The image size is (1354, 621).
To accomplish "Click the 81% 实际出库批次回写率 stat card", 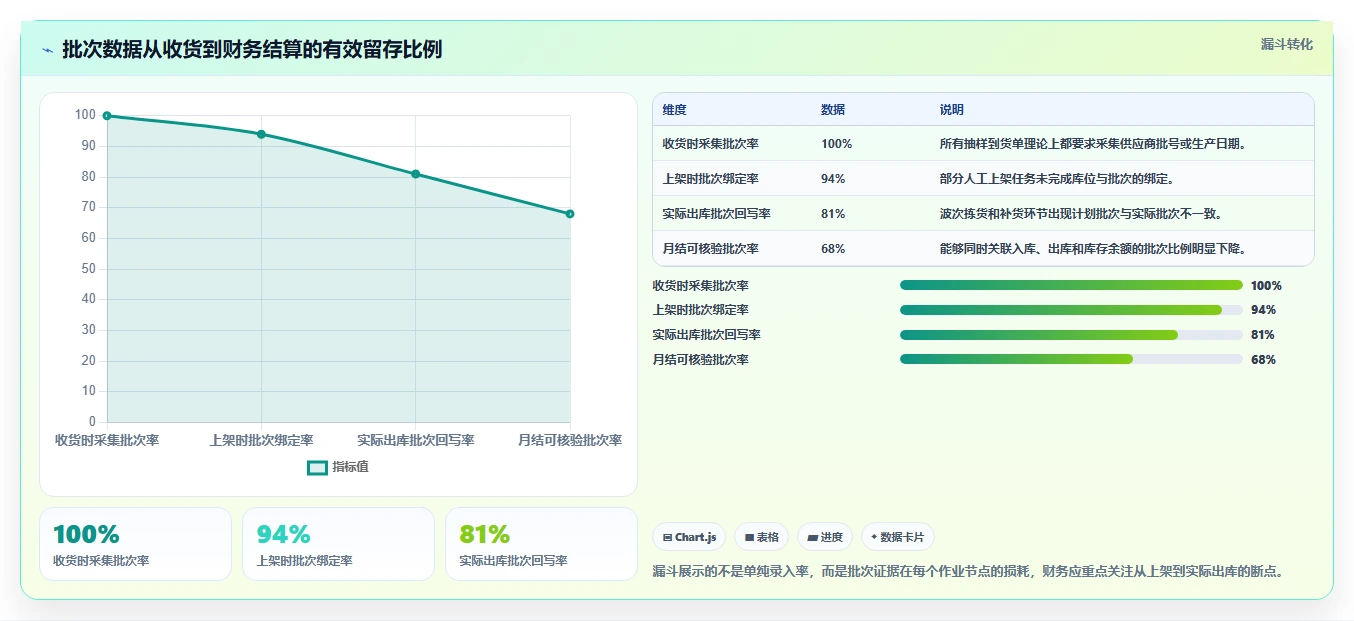I will click(x=541, y=544).
